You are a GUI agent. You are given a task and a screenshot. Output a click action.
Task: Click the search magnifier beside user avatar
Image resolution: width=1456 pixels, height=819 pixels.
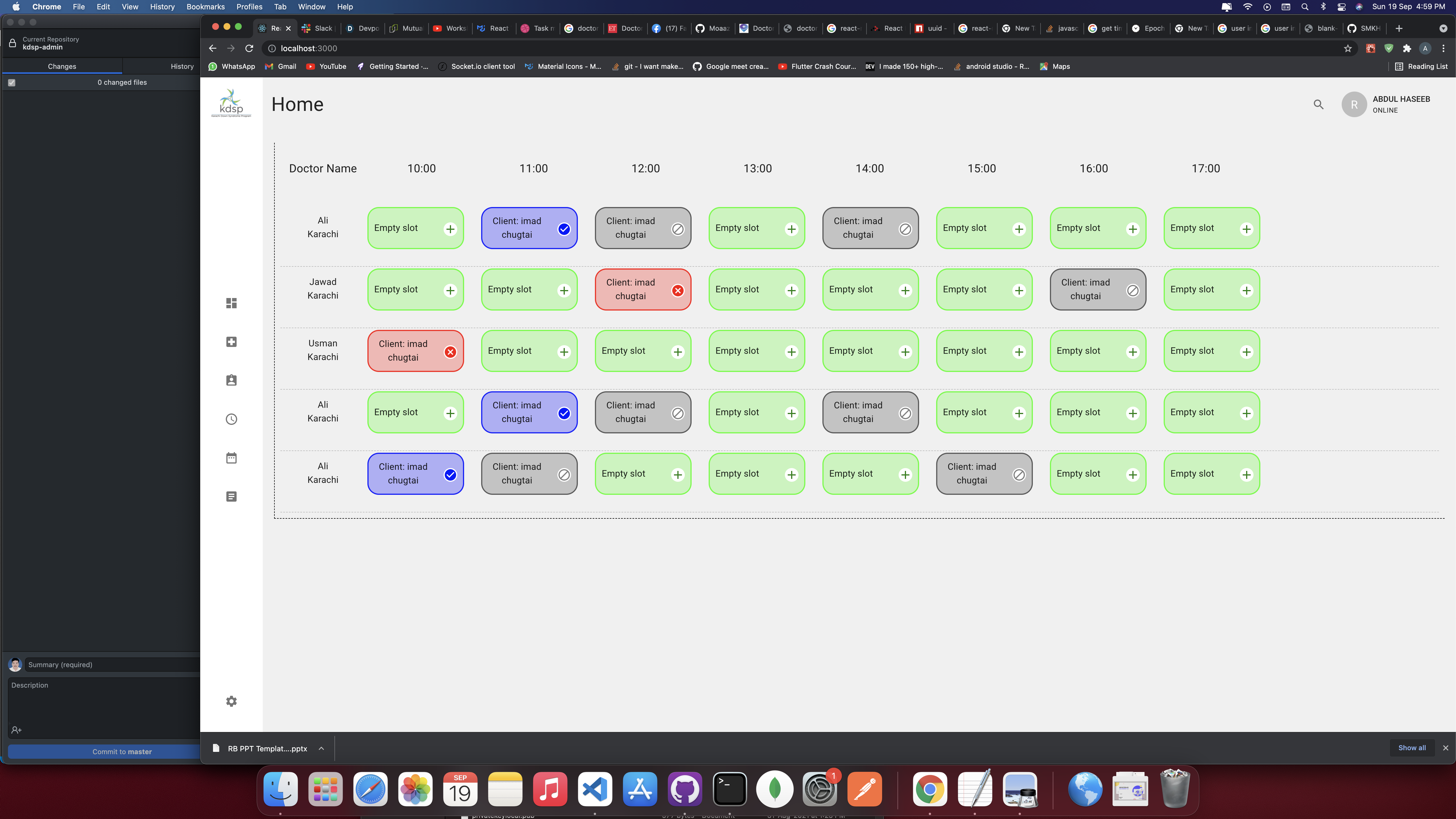pos(1318,105)
